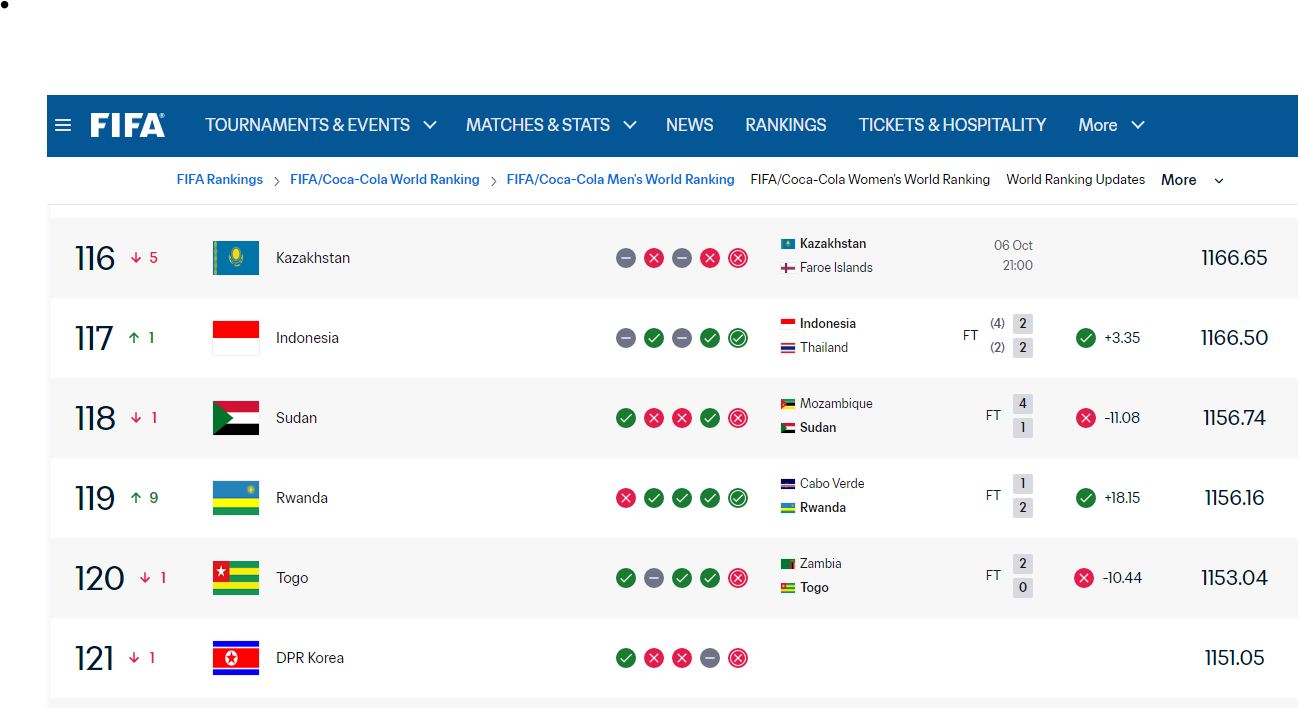Click Rwanda's first red loss result icon
This screenshot has width=1298, height=708.
point(626,498)
